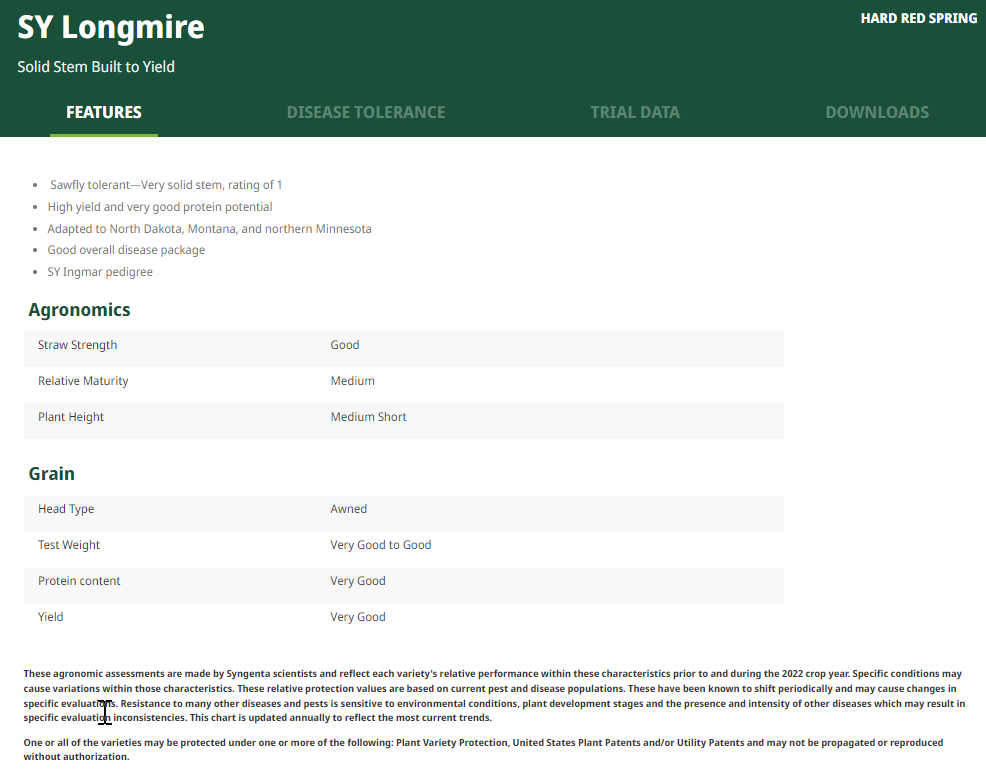Screen dimensions: 986x772
Task: Click the Test Weight value text
Action: coord(381,545)
